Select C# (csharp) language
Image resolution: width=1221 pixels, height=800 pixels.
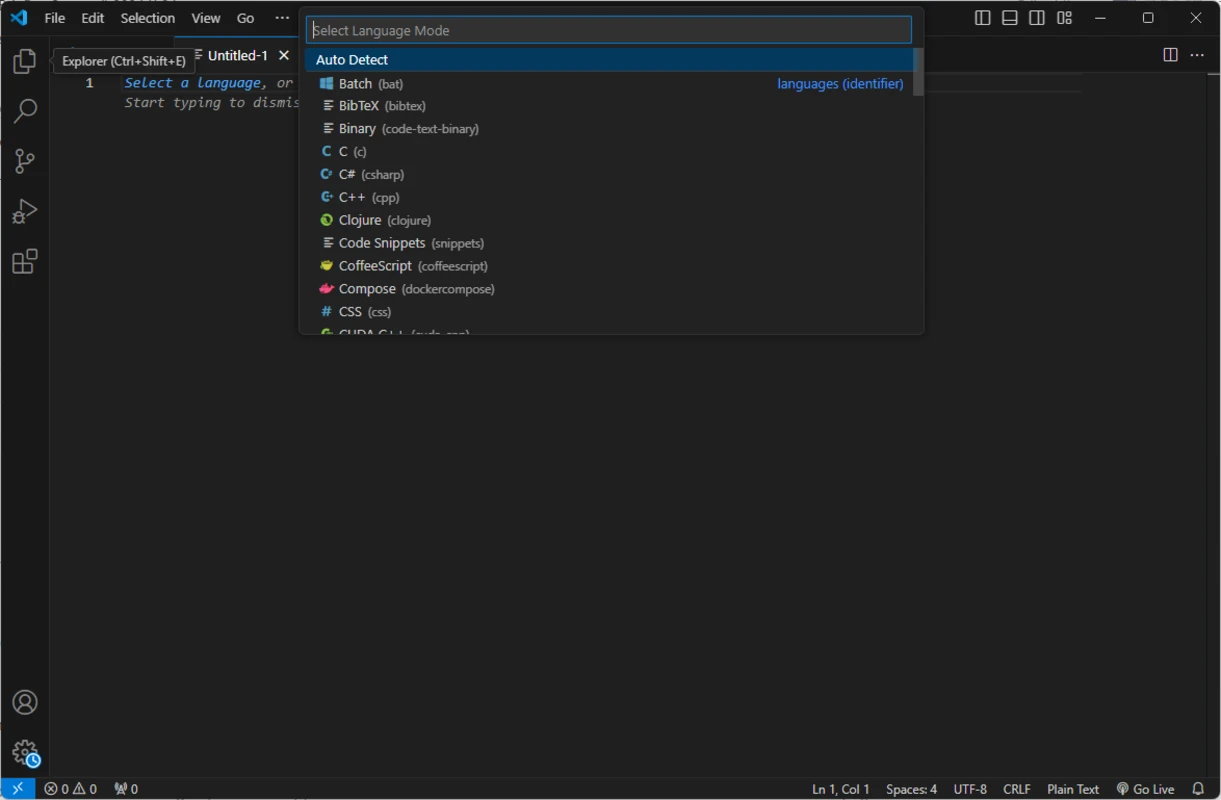[x=608, y=175]
